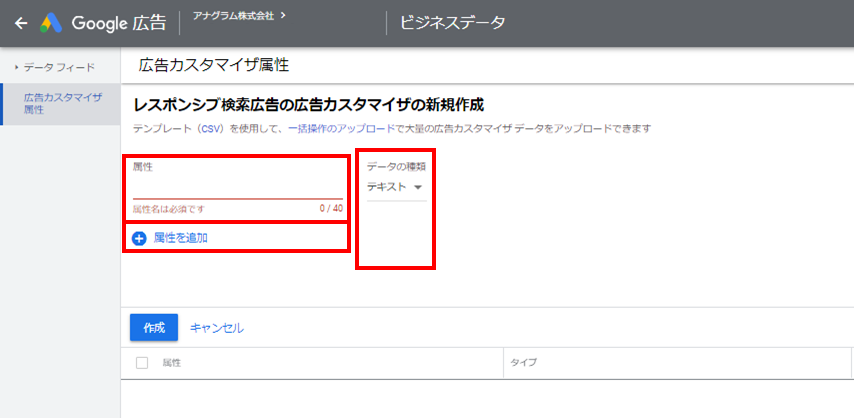Image resolution: width=854 pixels, height=418 pixels.
Task: Click the Google Ads logo icon
Action: (52, 23)
